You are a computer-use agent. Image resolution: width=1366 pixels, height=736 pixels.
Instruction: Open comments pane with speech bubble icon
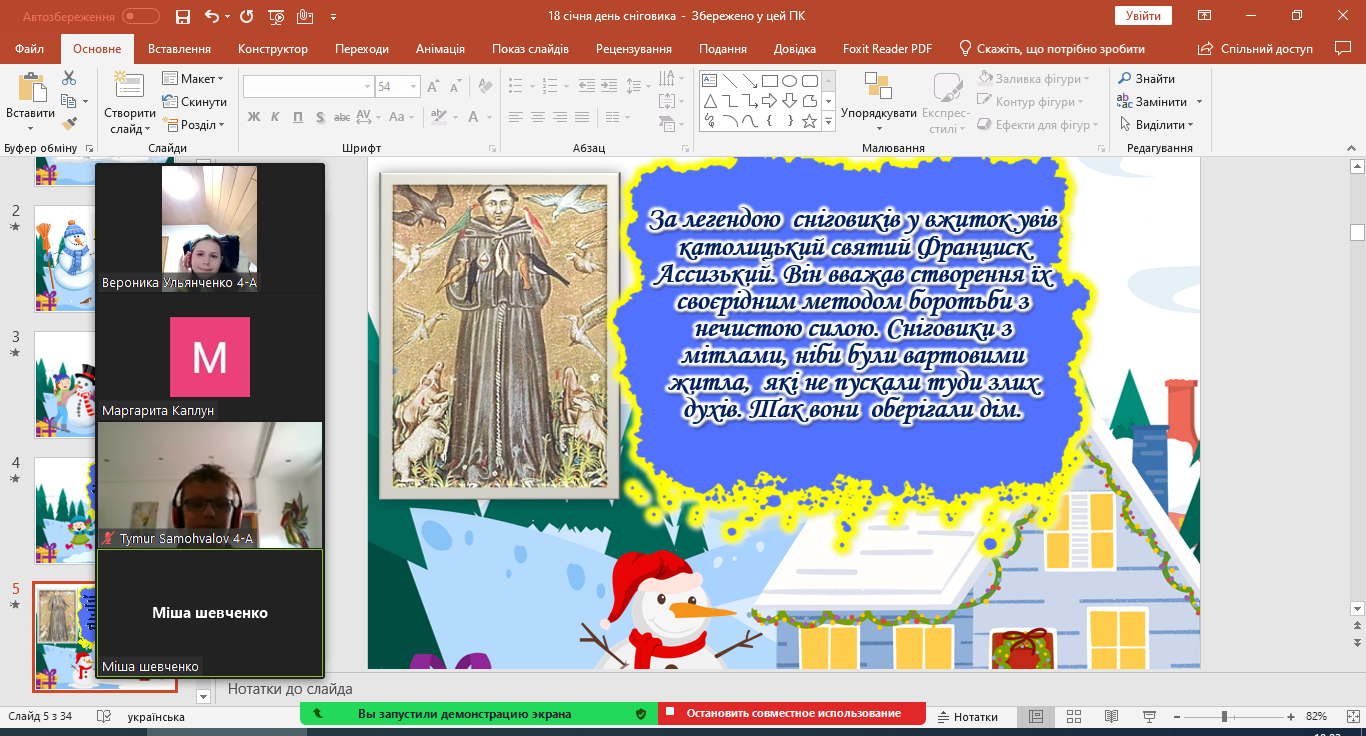(x=1344, y=48)
